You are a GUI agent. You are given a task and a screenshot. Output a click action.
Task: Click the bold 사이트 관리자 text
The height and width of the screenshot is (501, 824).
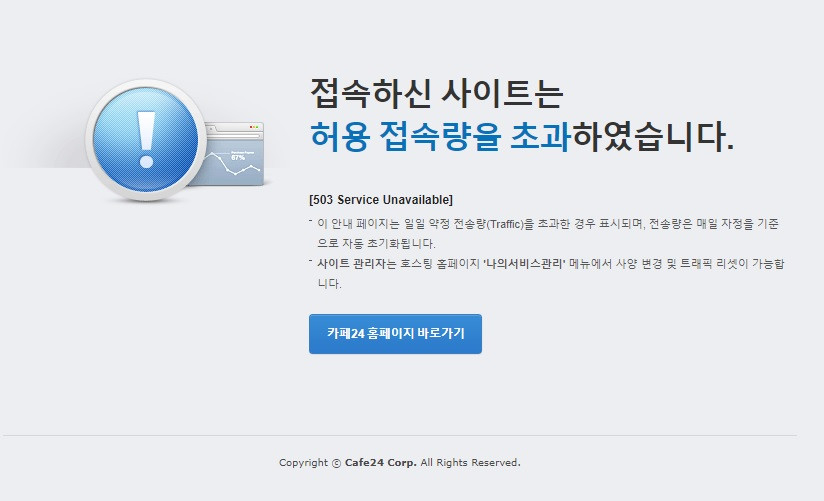pos(351,263)
